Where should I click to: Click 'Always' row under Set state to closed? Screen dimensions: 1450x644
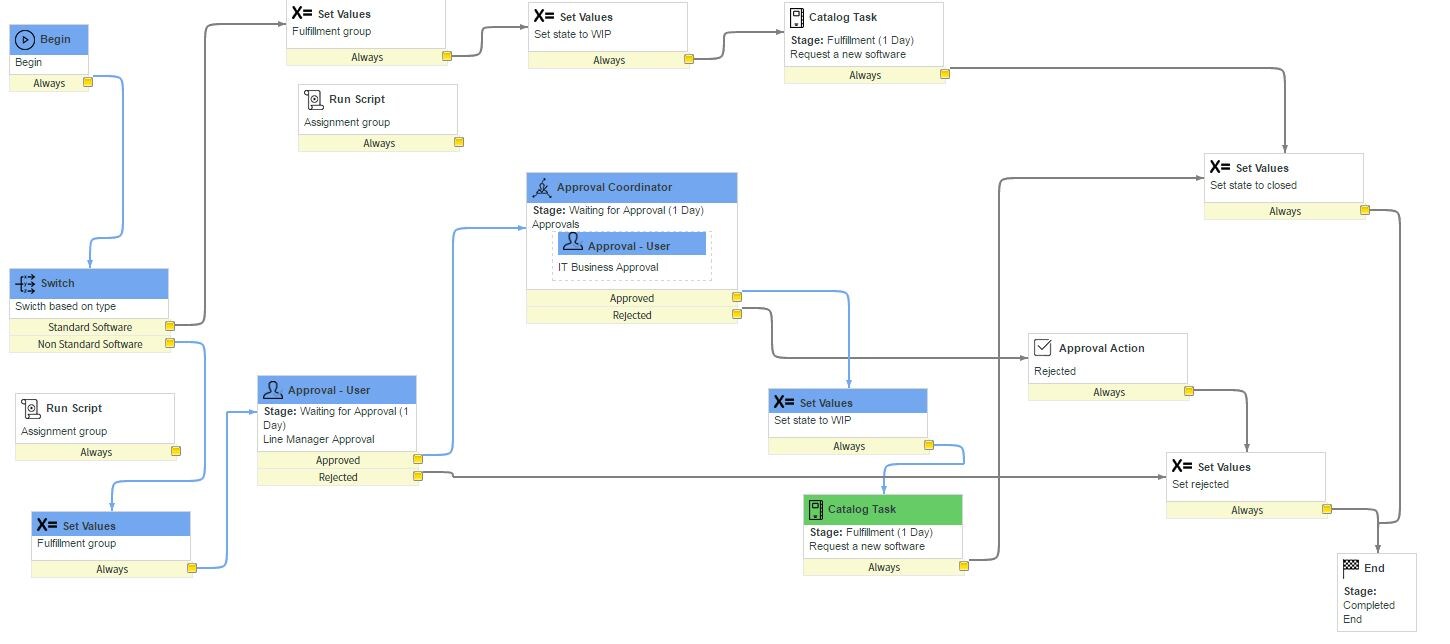pos(1284,212)
